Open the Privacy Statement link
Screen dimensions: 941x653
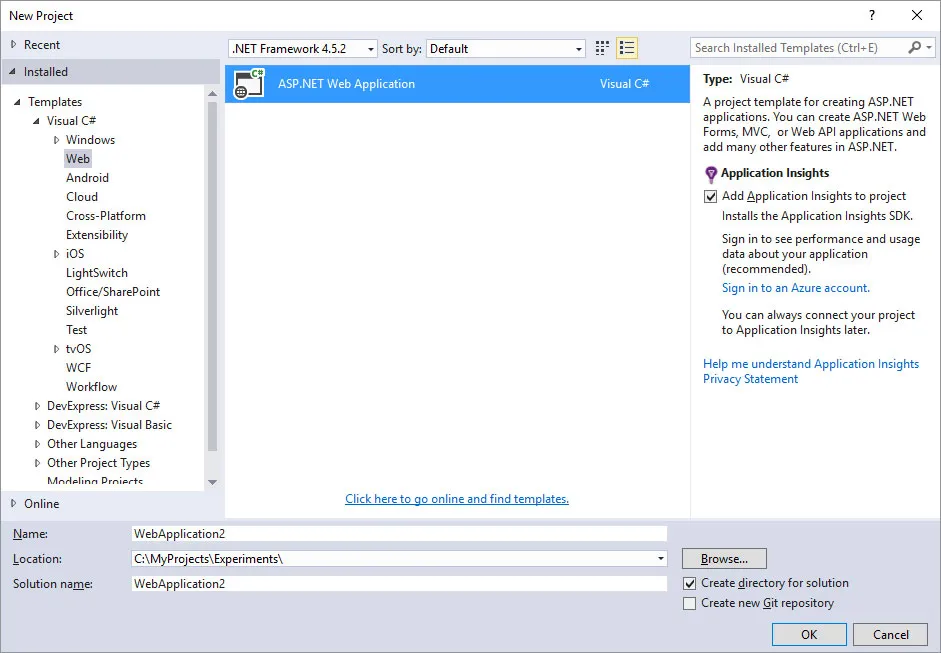[750, 379]
